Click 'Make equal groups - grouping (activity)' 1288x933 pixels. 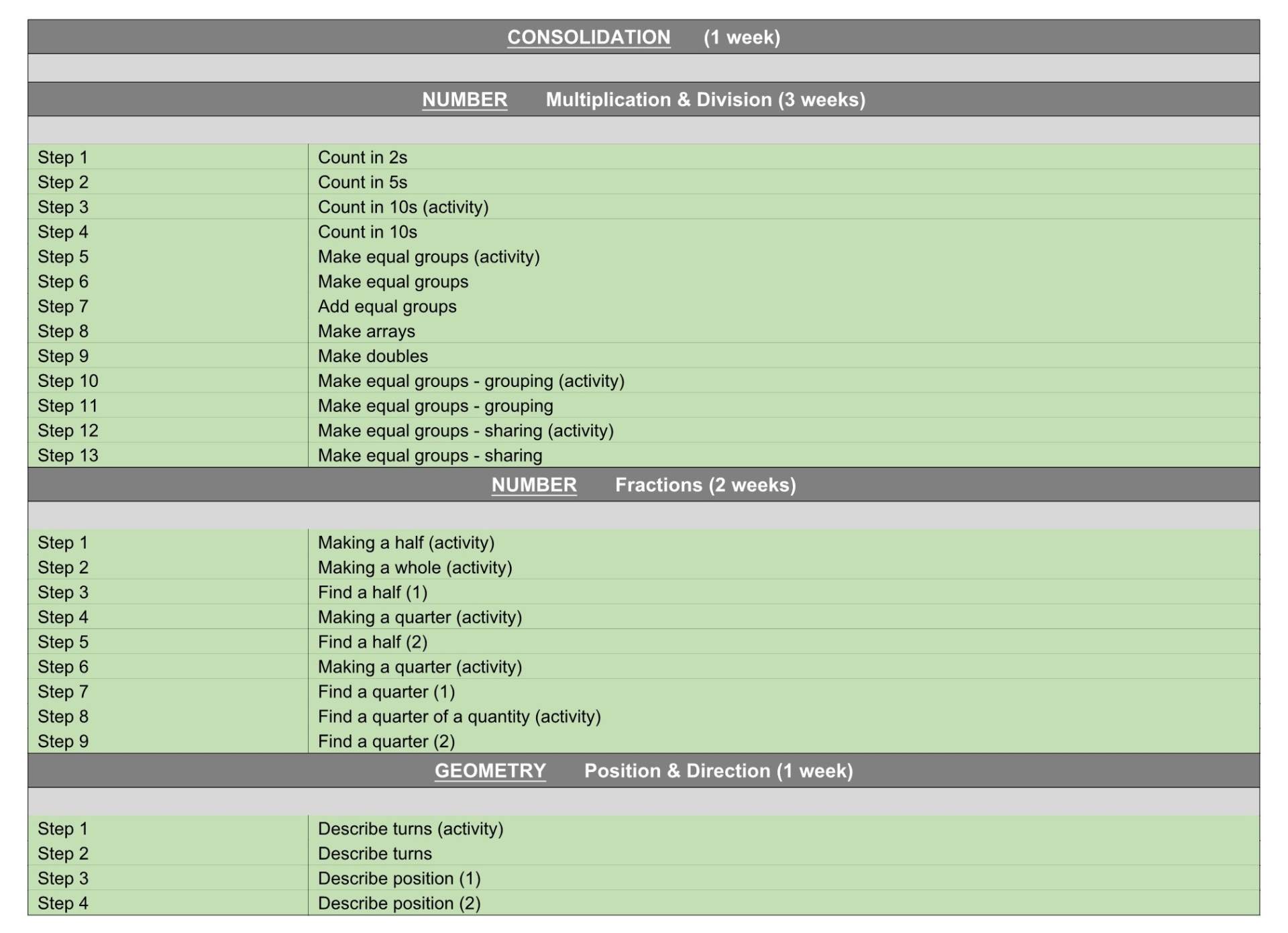point(471,381)
